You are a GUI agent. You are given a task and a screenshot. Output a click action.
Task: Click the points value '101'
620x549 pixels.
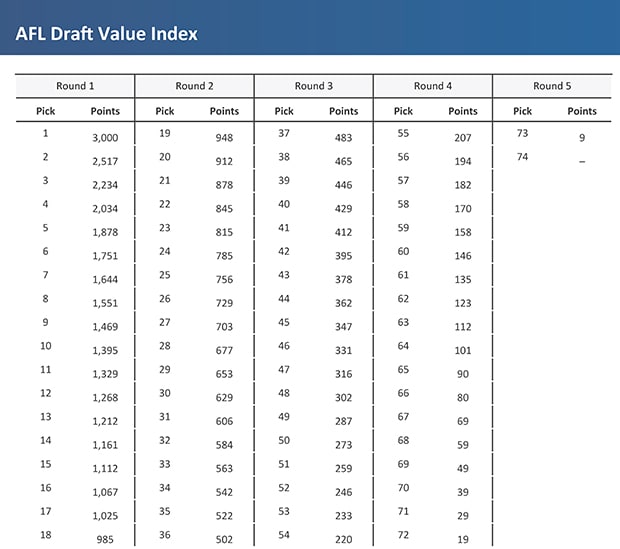pyautogui.click(x=463, y=350)
